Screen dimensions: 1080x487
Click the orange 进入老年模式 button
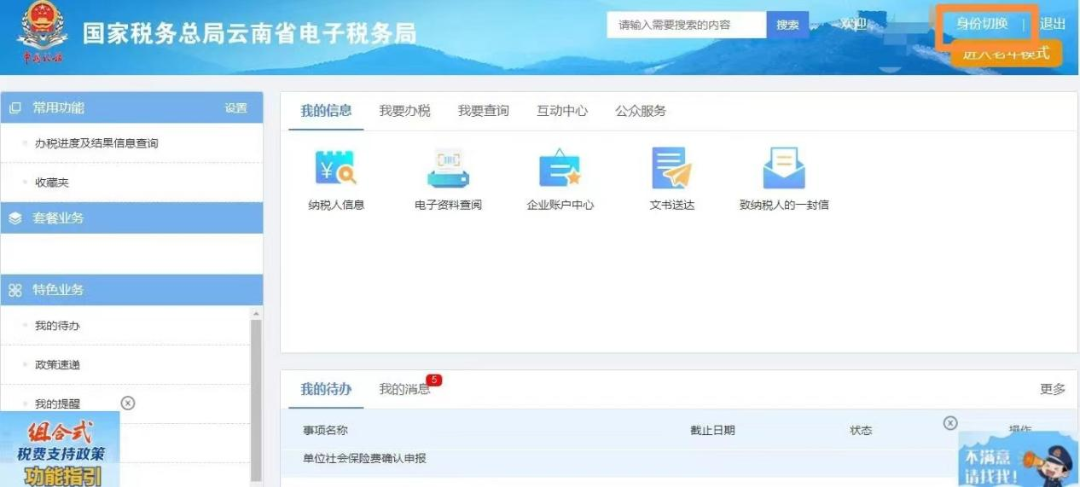pyautogui.click(x=1006, y=53)
